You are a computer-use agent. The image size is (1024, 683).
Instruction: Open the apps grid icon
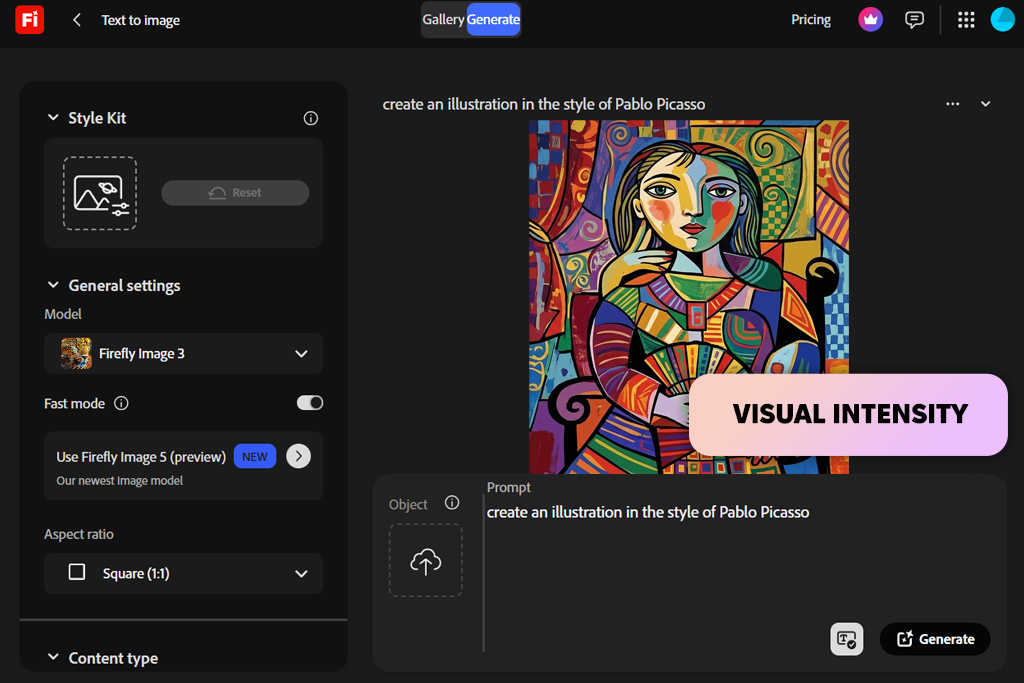[x=966, y=20]
